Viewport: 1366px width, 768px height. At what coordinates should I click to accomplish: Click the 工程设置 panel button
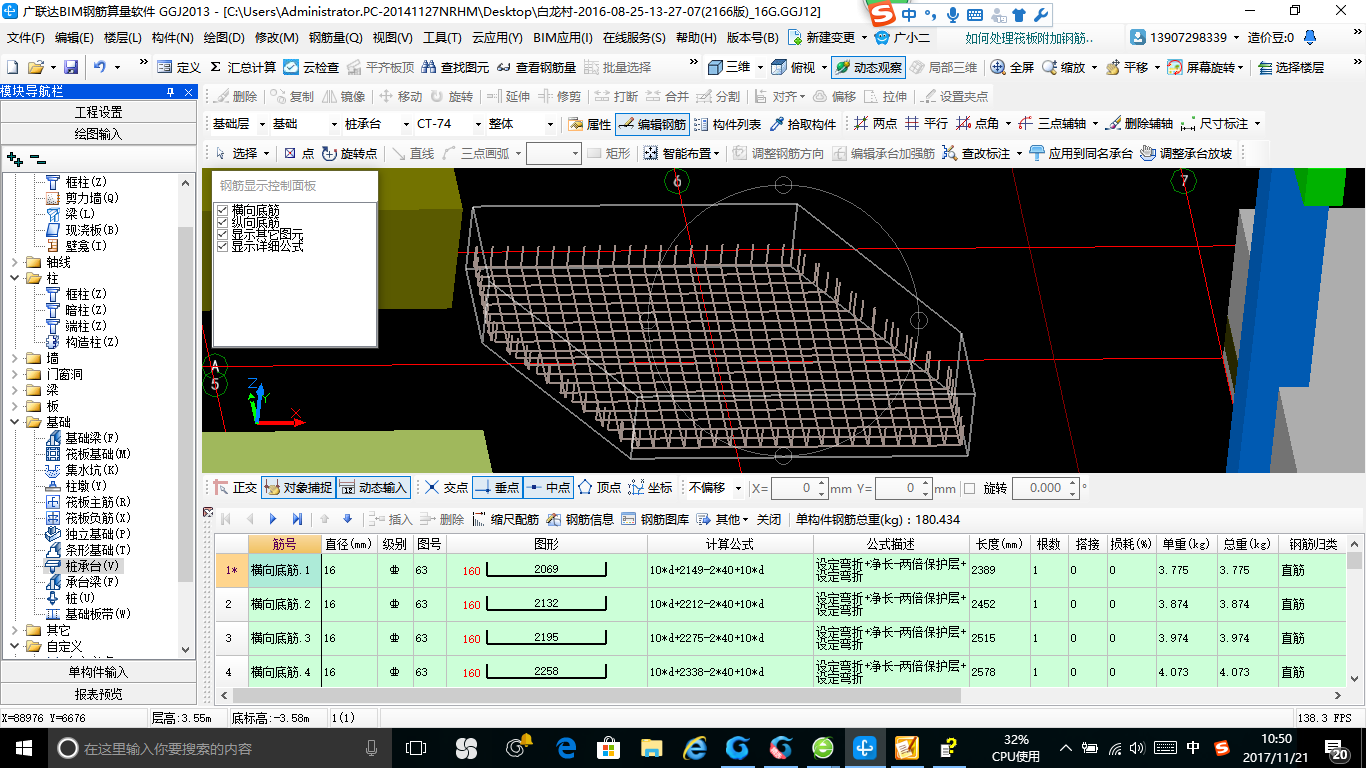coord(98,112)
